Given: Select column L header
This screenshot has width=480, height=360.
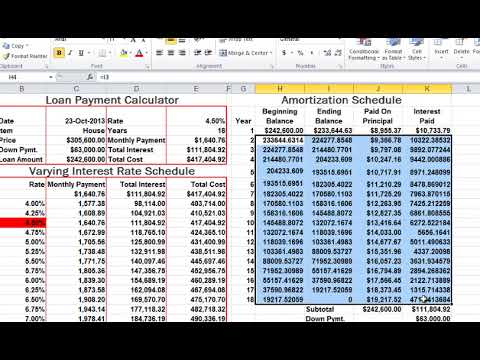Looking at the screenshot, I should tap(468, 89).
